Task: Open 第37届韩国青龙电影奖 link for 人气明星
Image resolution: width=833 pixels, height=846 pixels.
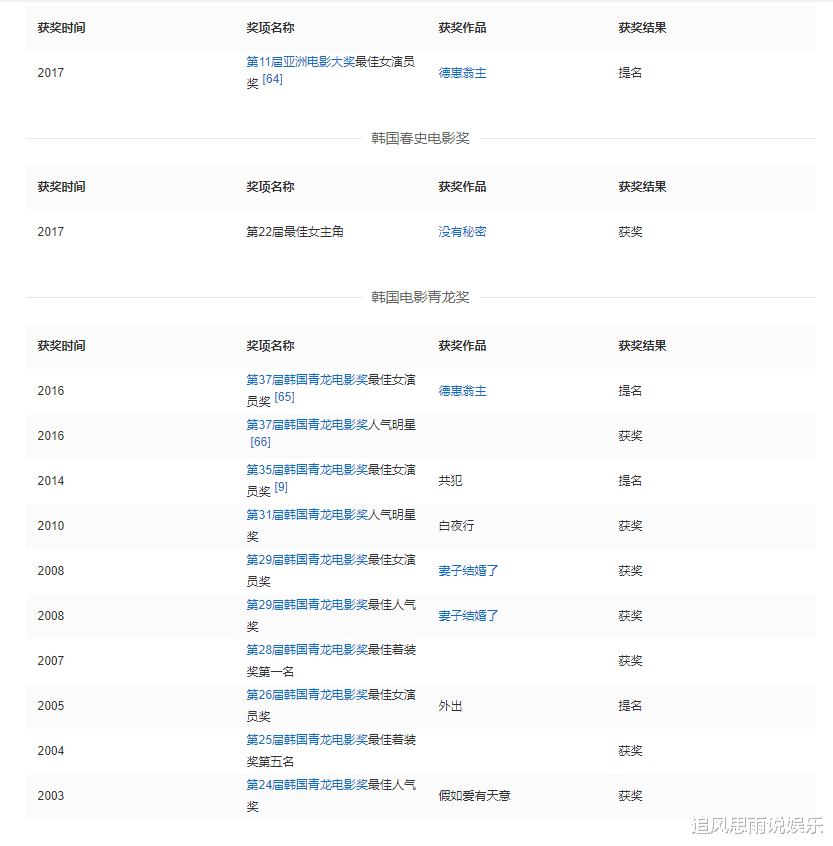Action: point(307,425)
